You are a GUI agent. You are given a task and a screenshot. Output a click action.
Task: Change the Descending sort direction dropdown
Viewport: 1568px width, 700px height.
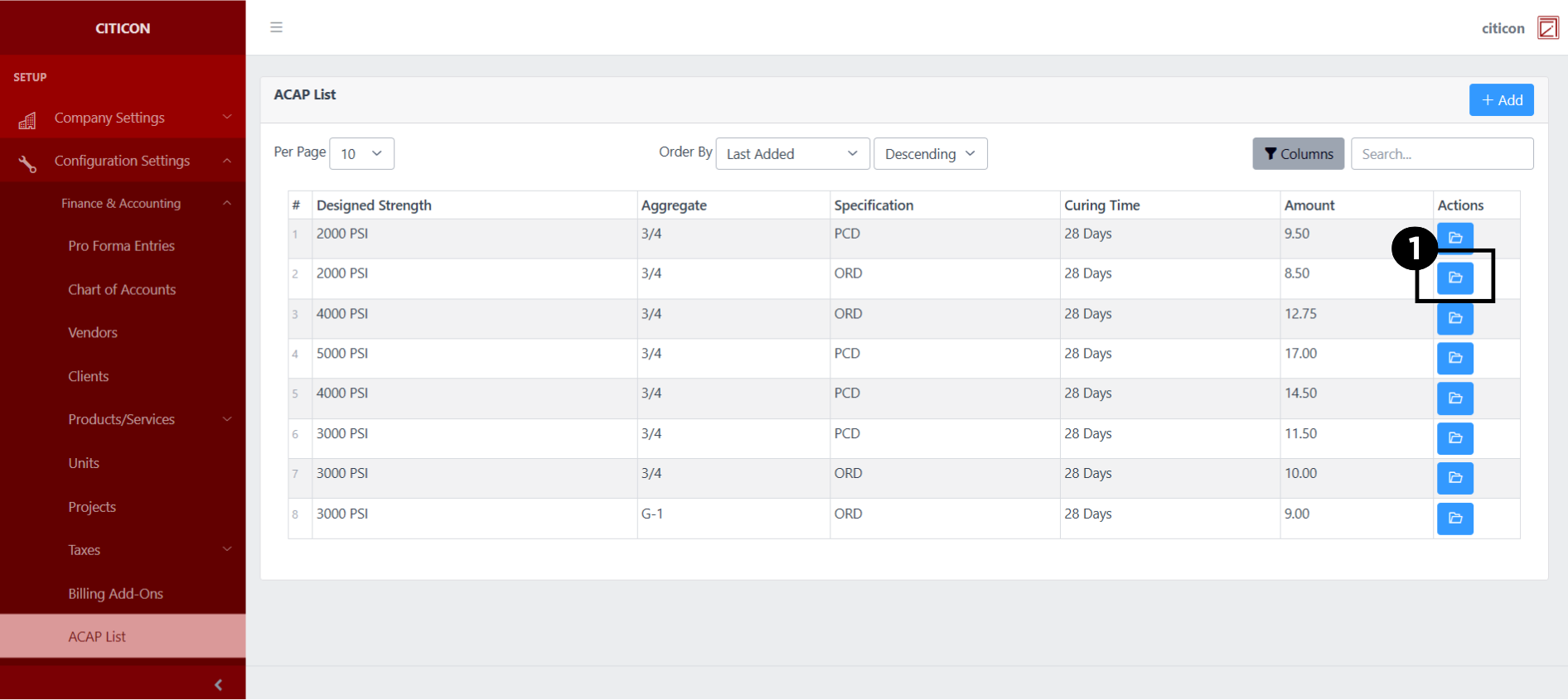930,154
